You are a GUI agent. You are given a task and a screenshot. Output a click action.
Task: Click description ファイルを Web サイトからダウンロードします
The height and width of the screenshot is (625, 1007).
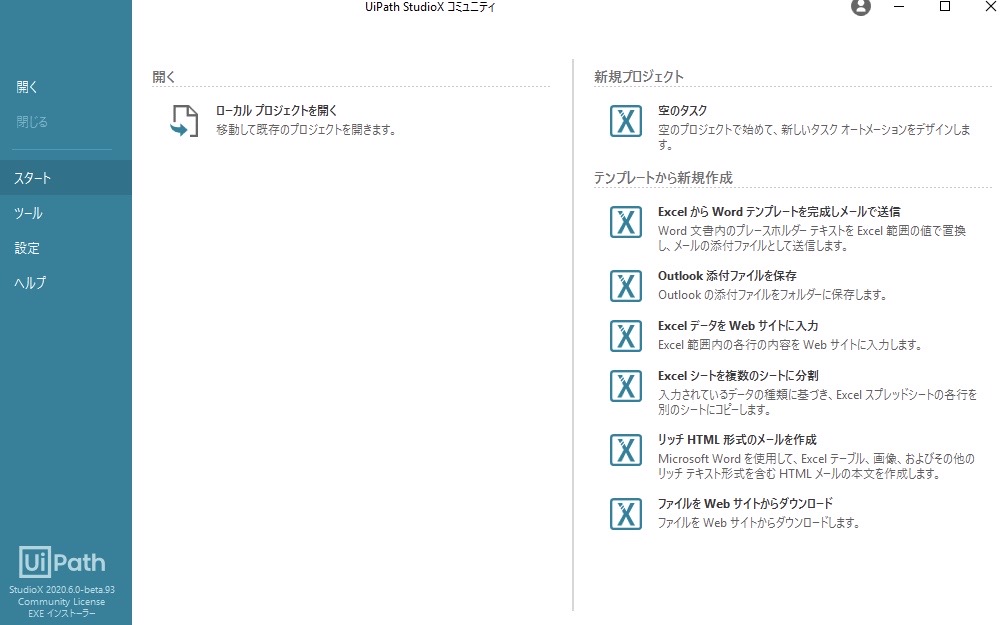pyautogui.click(x=758, y=523)
